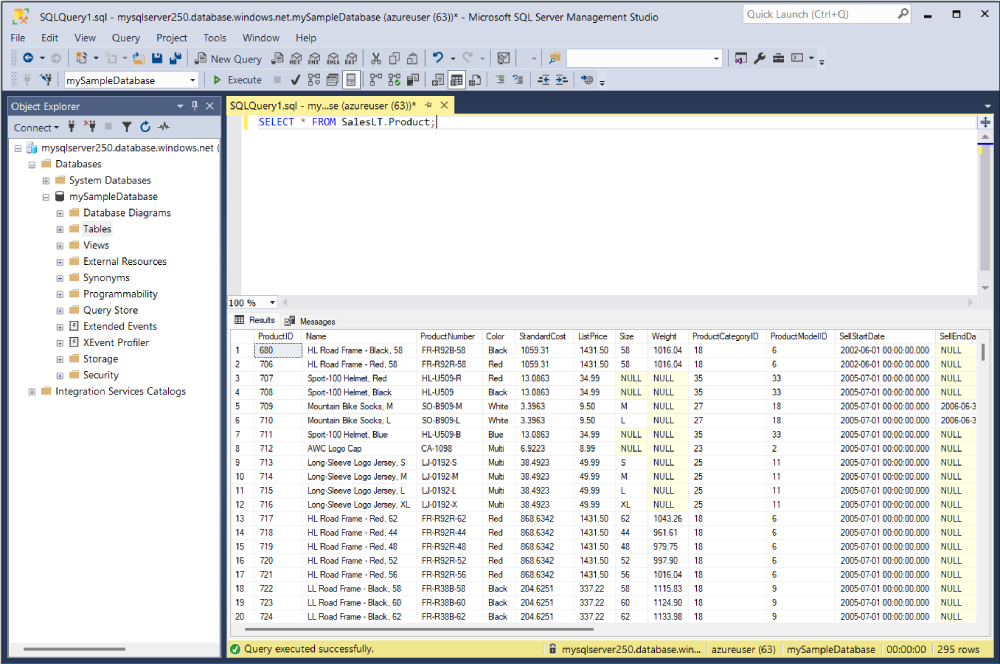This screenshot has height=664, width=1000.
Task: Click the Undo arrow icon
Action: (438, 58)
